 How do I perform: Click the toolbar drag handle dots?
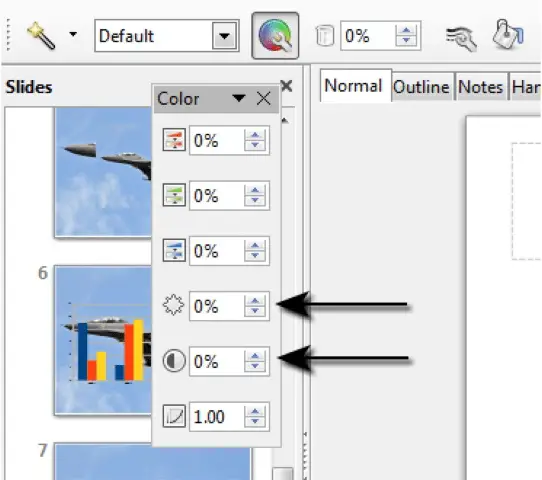[8, 35]
